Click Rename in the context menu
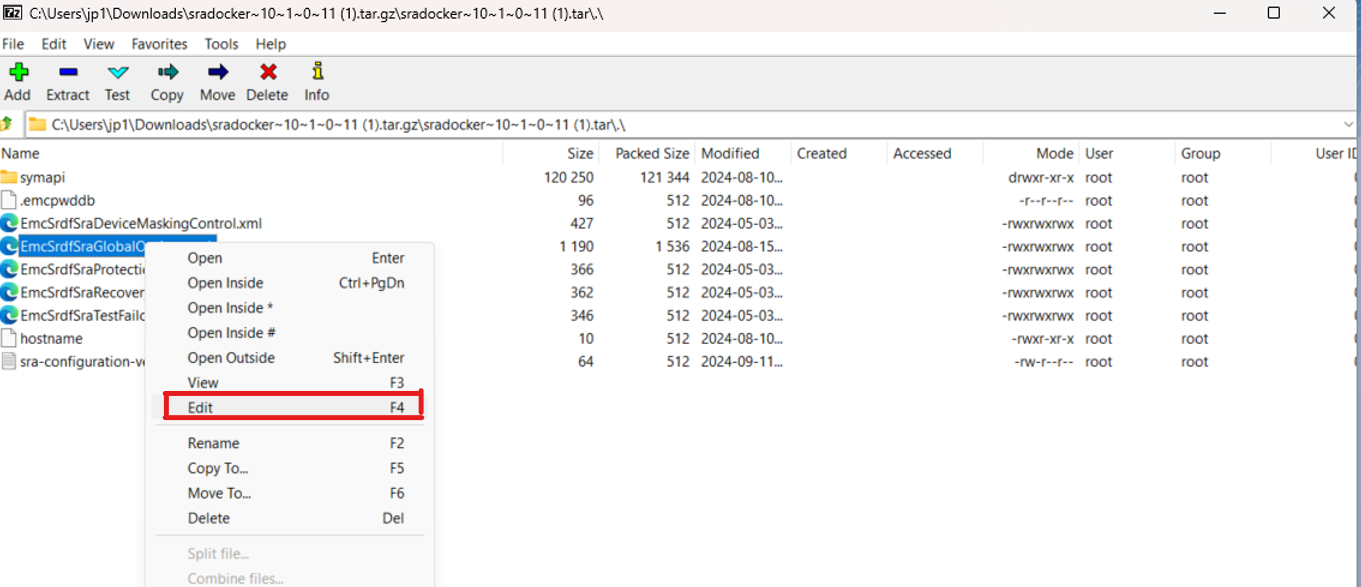Image resolution: width=1361 pixels, height=587 pixels. pyautogui.click(x=211, y=443)
